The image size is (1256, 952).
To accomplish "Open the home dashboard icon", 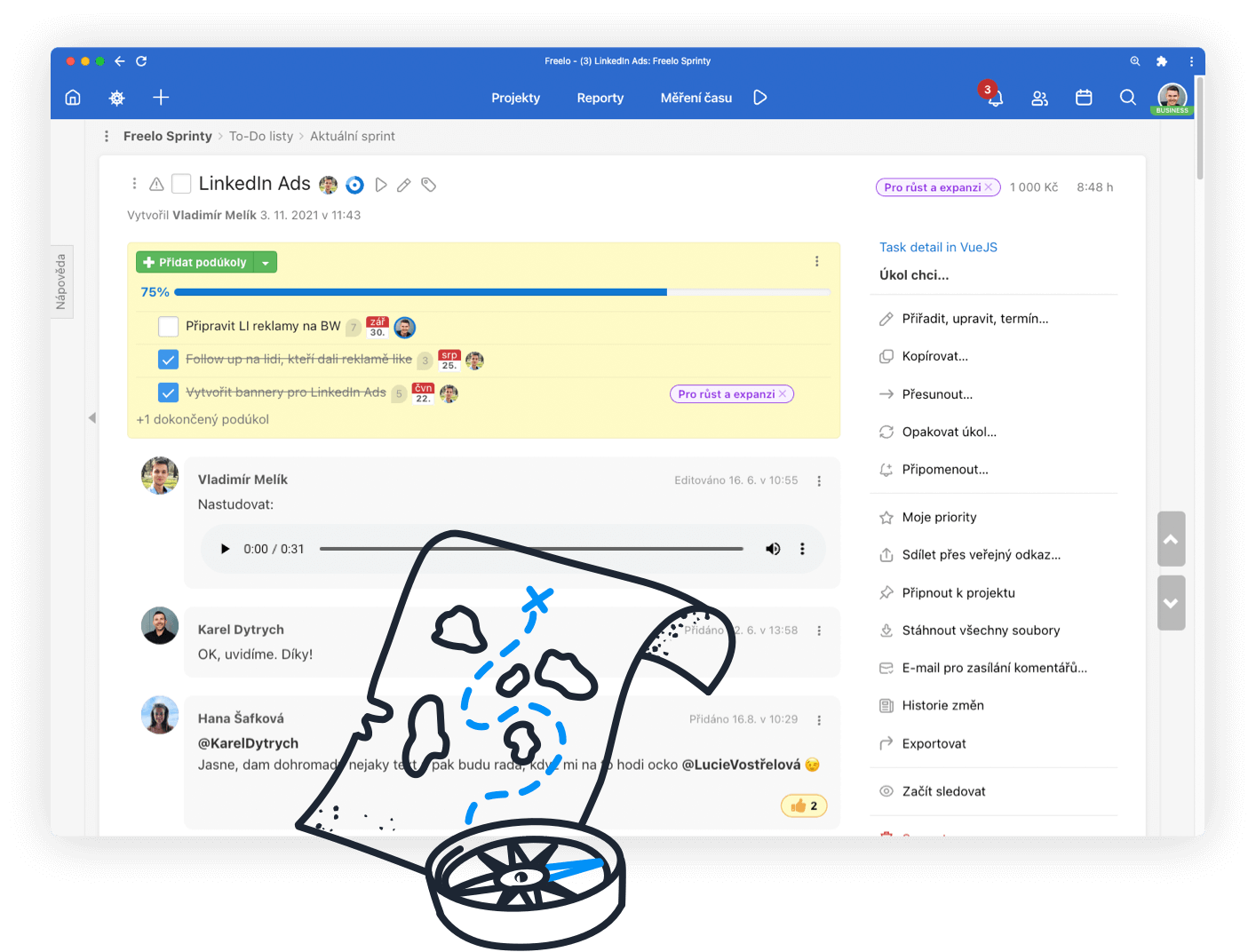I will tap(73, 98).
